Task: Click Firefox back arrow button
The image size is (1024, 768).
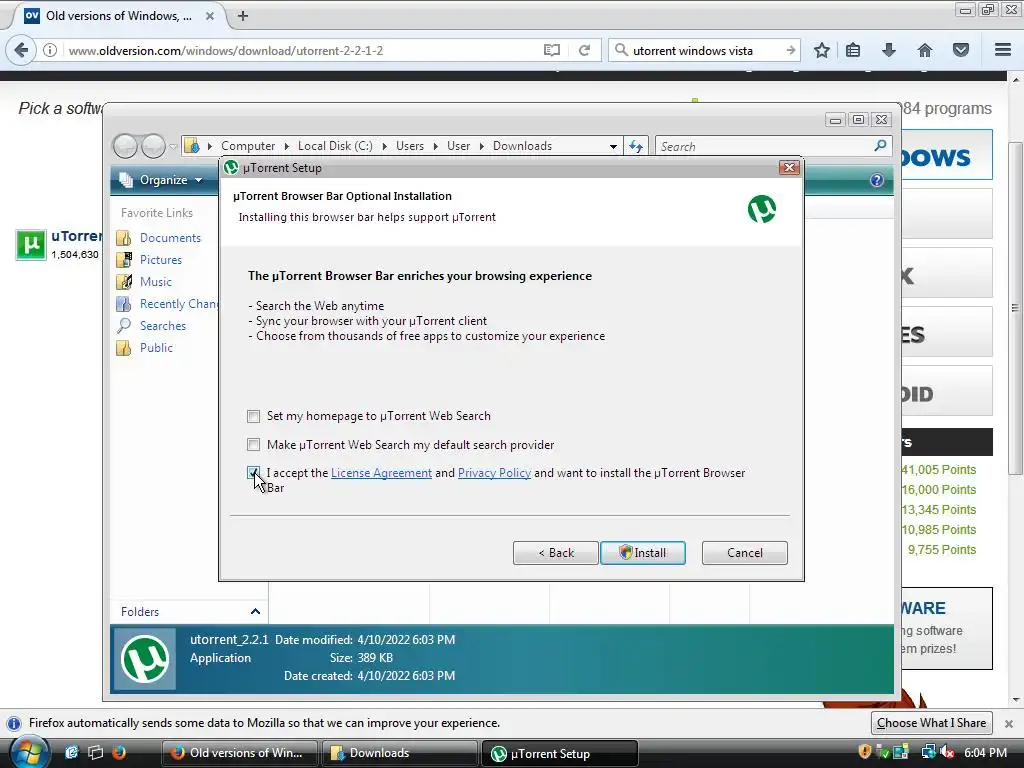Action: (22, 50)
